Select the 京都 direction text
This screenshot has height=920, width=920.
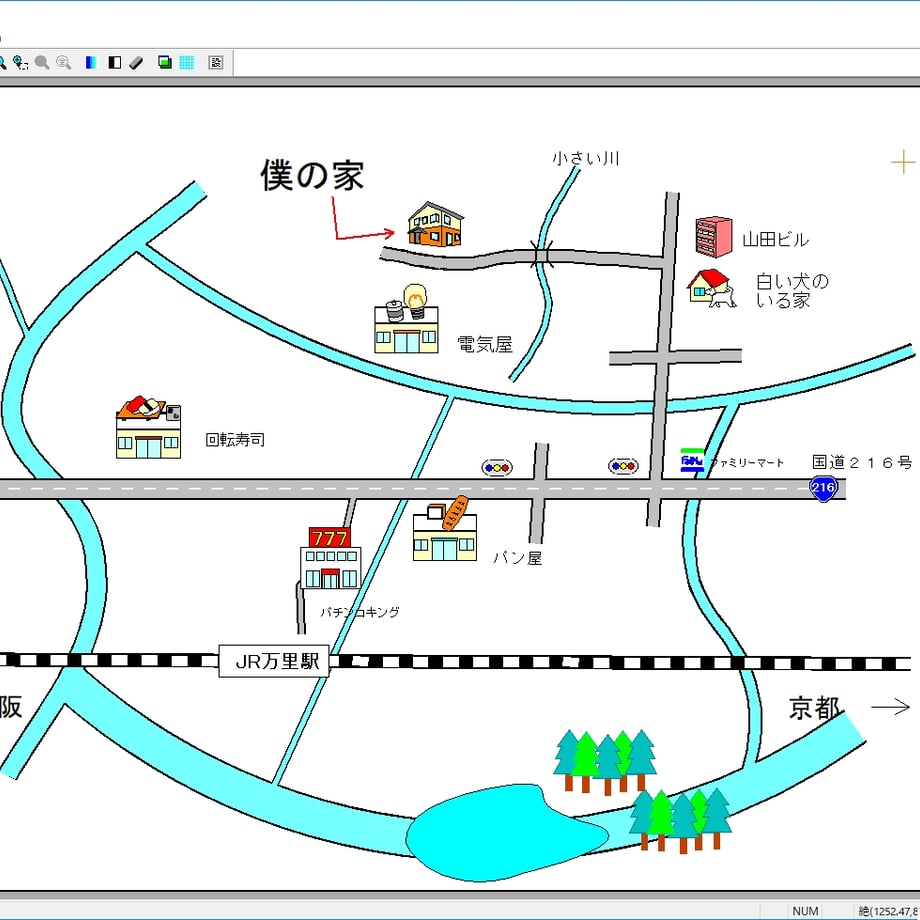(815, 708)
